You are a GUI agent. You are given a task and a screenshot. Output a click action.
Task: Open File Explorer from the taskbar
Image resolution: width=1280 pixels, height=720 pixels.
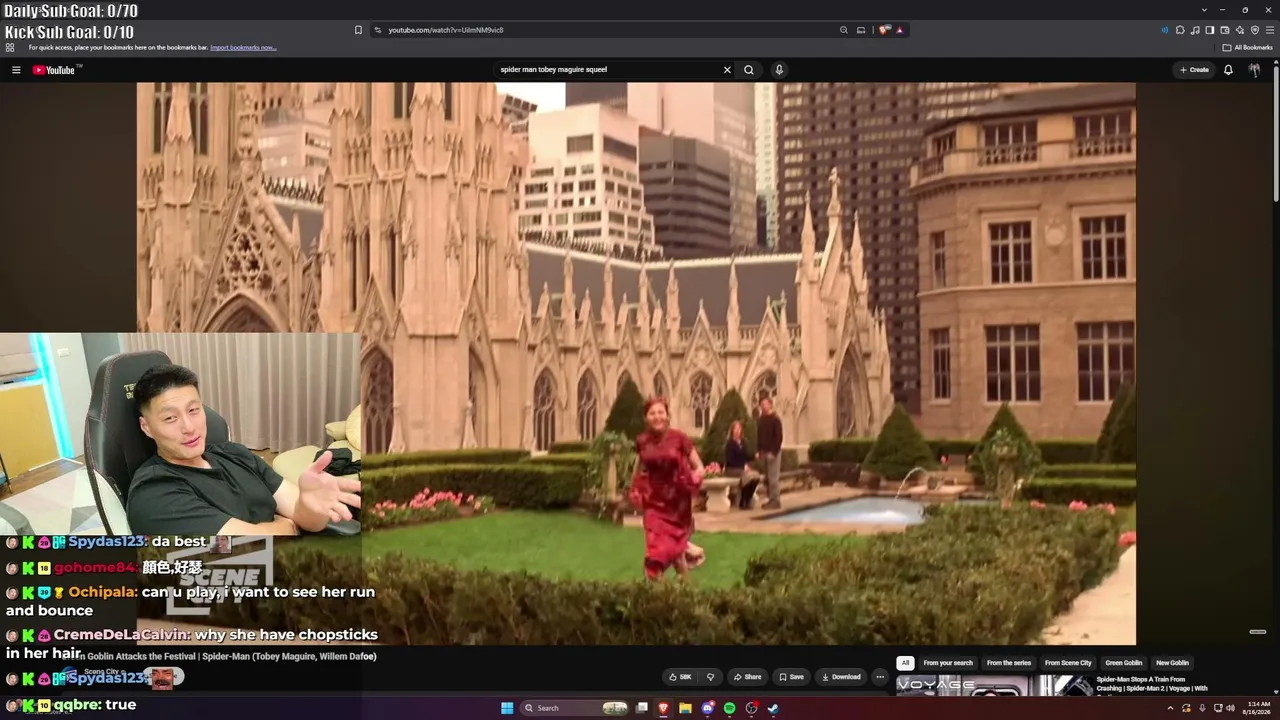click(x=685, y=708)
